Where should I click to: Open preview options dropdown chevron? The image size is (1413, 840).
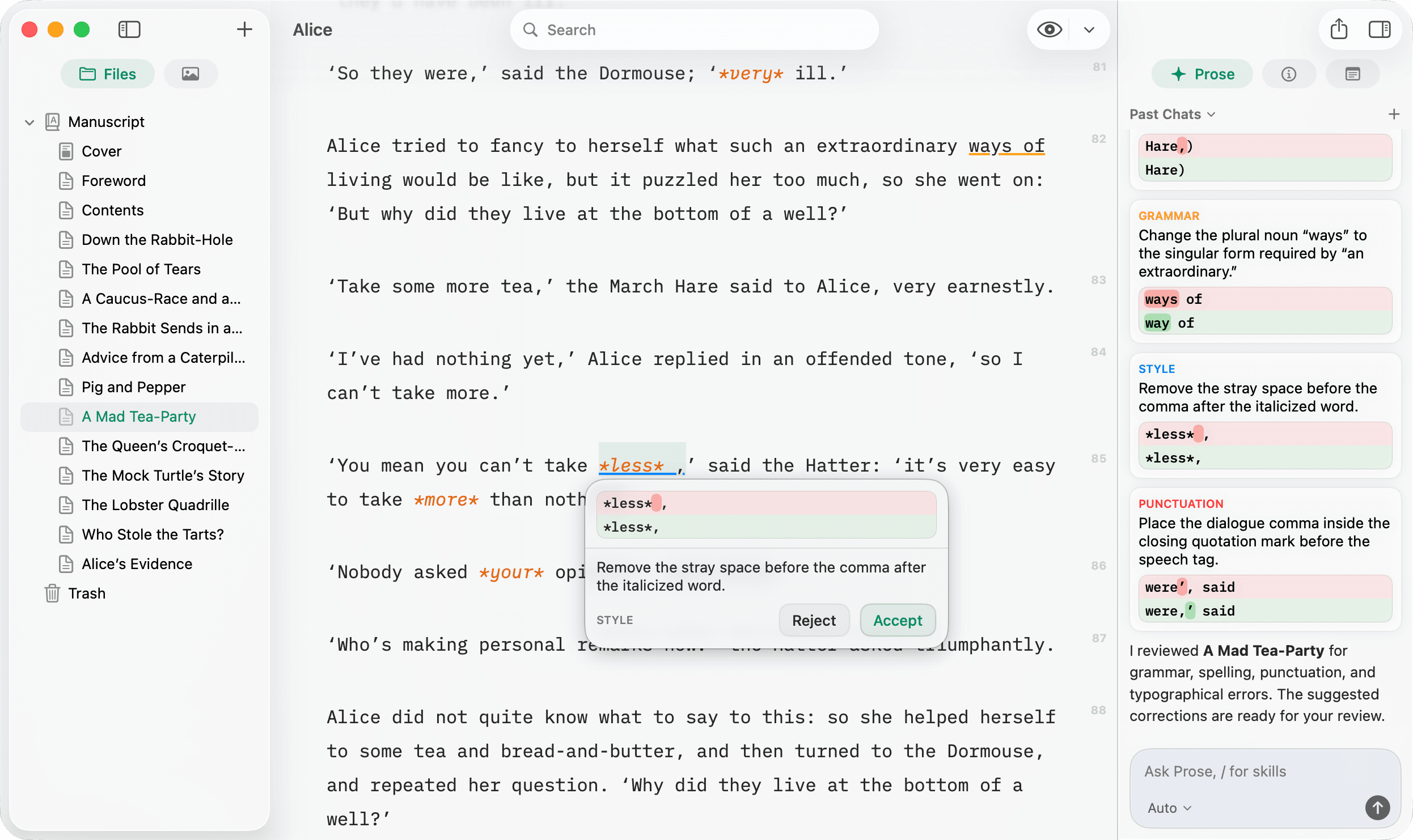coord(1089,29)
